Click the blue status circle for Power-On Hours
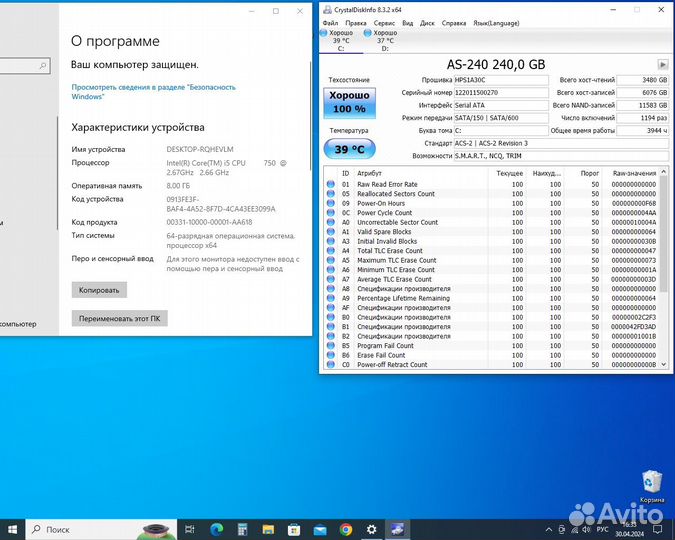 click(x=331, y=203)
